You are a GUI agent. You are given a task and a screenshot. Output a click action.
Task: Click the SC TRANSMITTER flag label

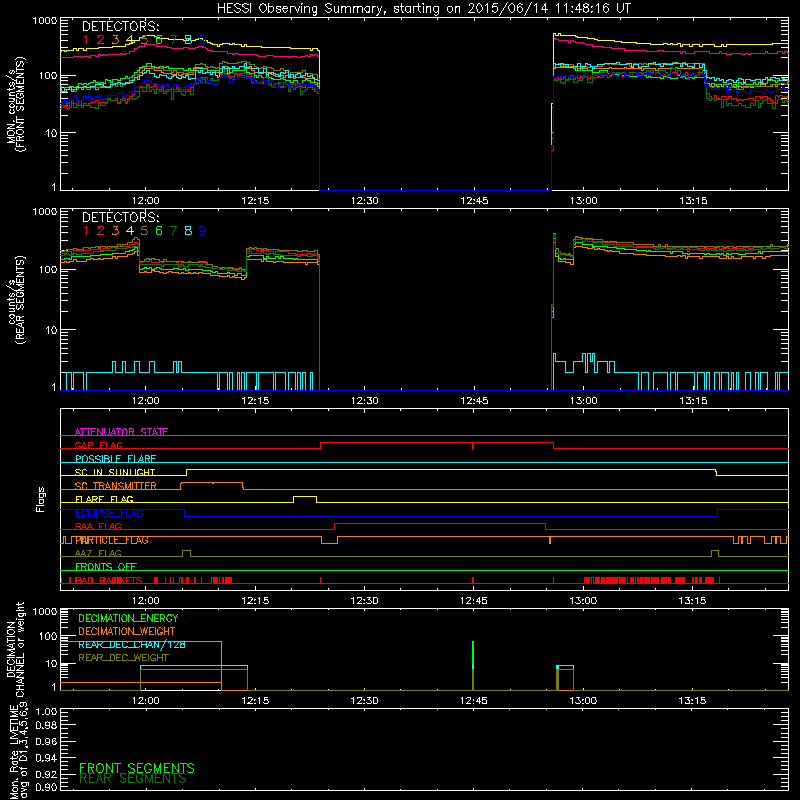point(116,486)
